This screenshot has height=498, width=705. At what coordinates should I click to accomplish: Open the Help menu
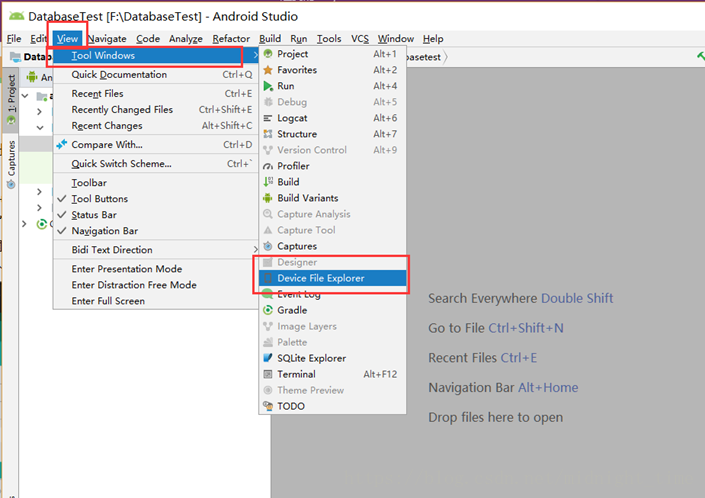[x=433, y=39]
